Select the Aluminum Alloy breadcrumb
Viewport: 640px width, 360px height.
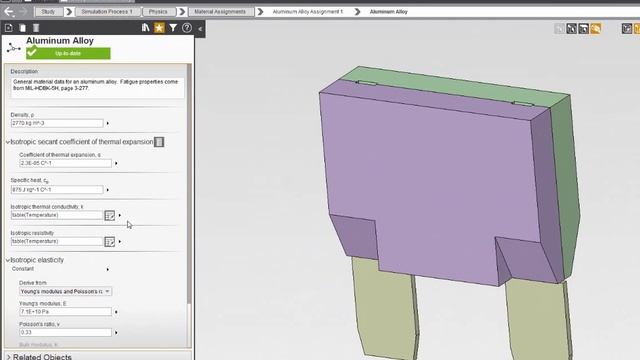389,12
